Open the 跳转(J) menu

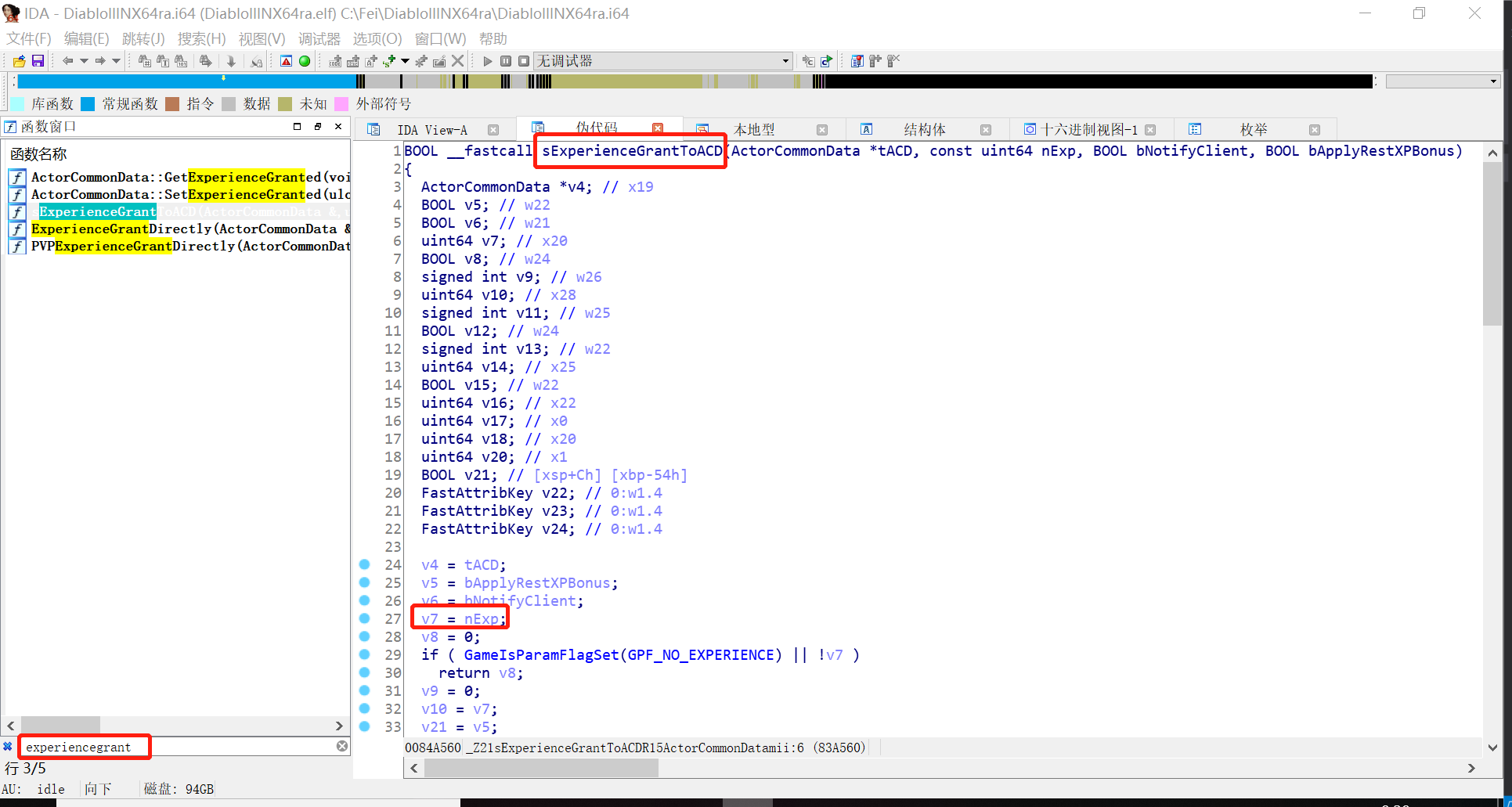click(x=143, y=38)
